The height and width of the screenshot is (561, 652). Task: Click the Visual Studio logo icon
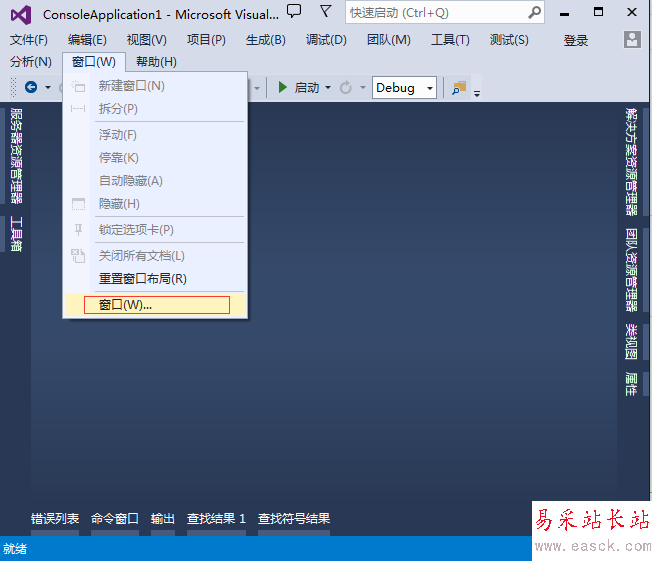click(21, 15)
